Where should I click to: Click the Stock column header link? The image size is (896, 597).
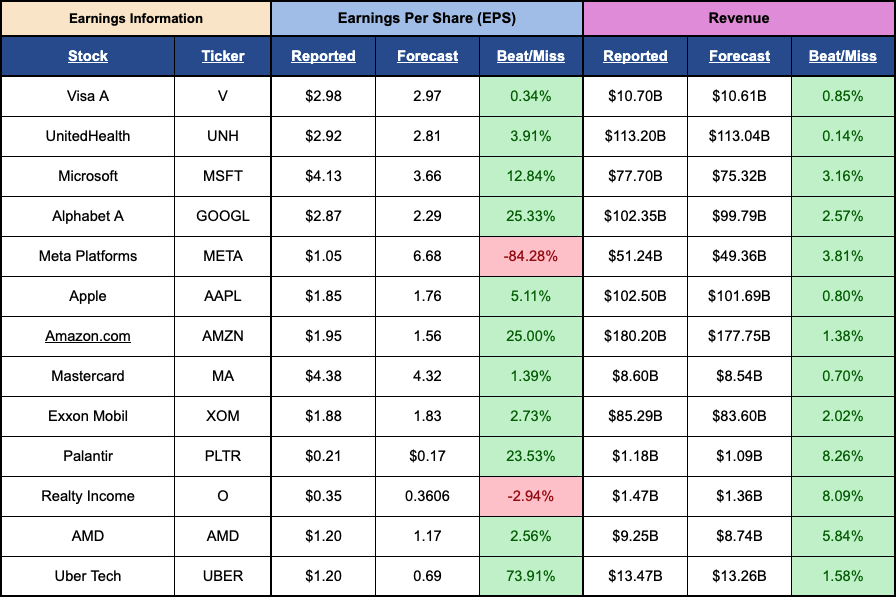(x=88, y=56)
